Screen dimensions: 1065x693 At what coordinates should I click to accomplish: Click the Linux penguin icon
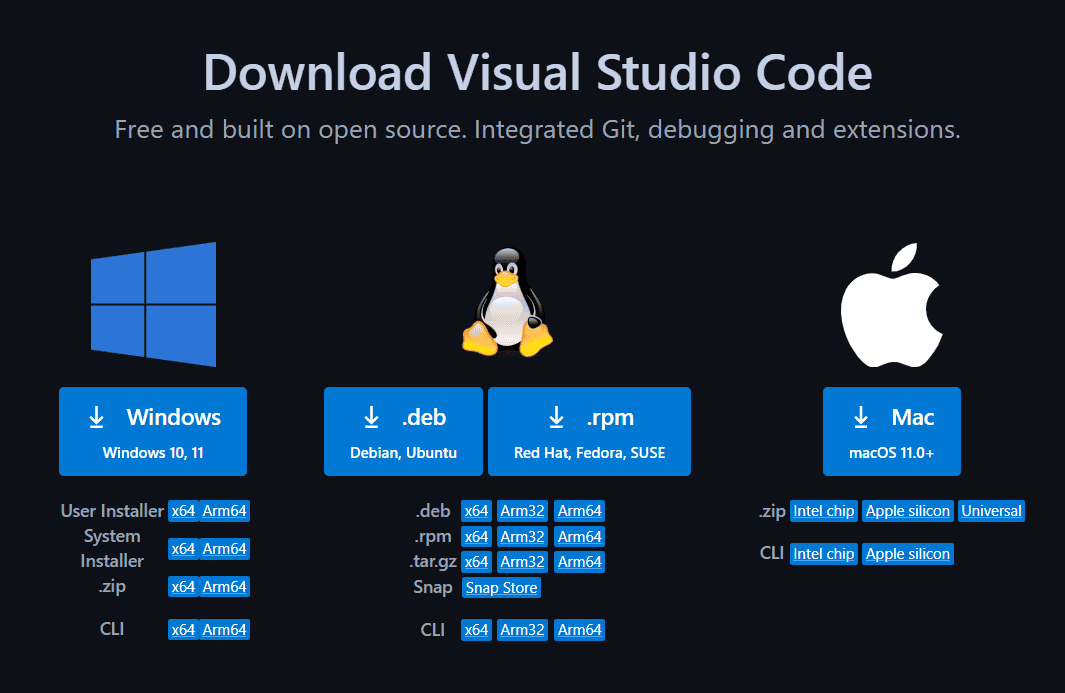pyautogui.click(x=506, y=303)
